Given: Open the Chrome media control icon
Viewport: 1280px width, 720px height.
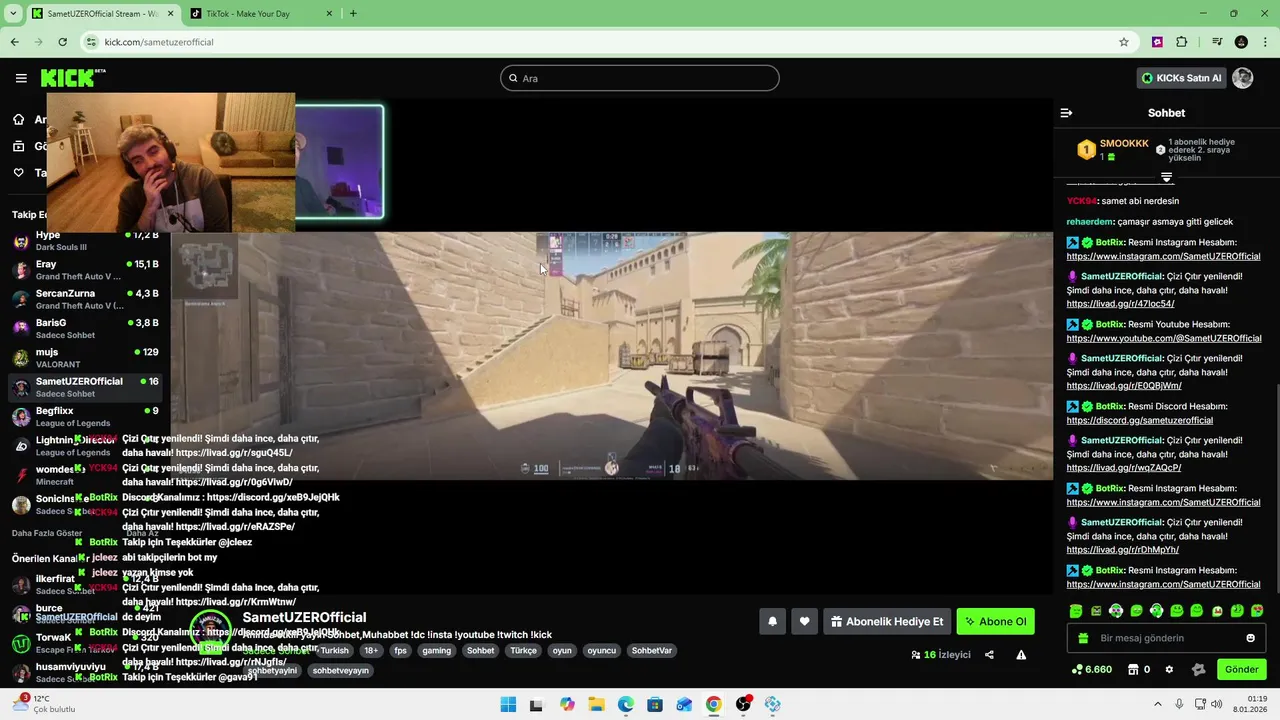Looking at the screenshot, I should (1217, 42).
